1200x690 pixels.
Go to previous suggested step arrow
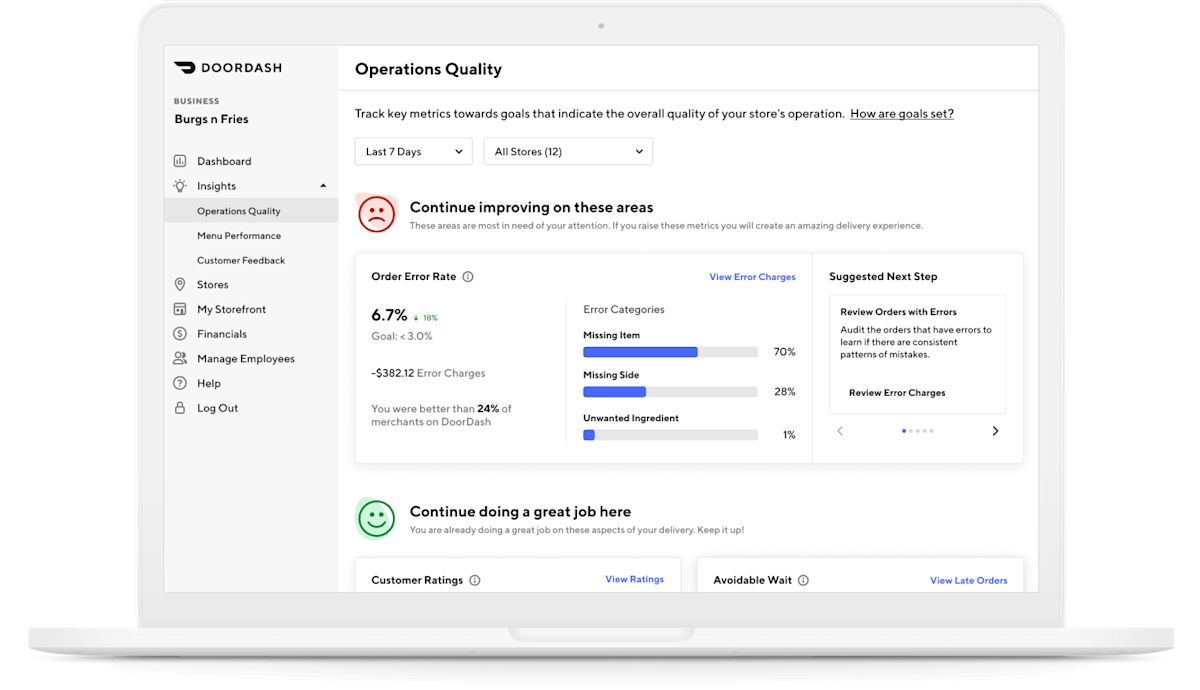(840, 431)
